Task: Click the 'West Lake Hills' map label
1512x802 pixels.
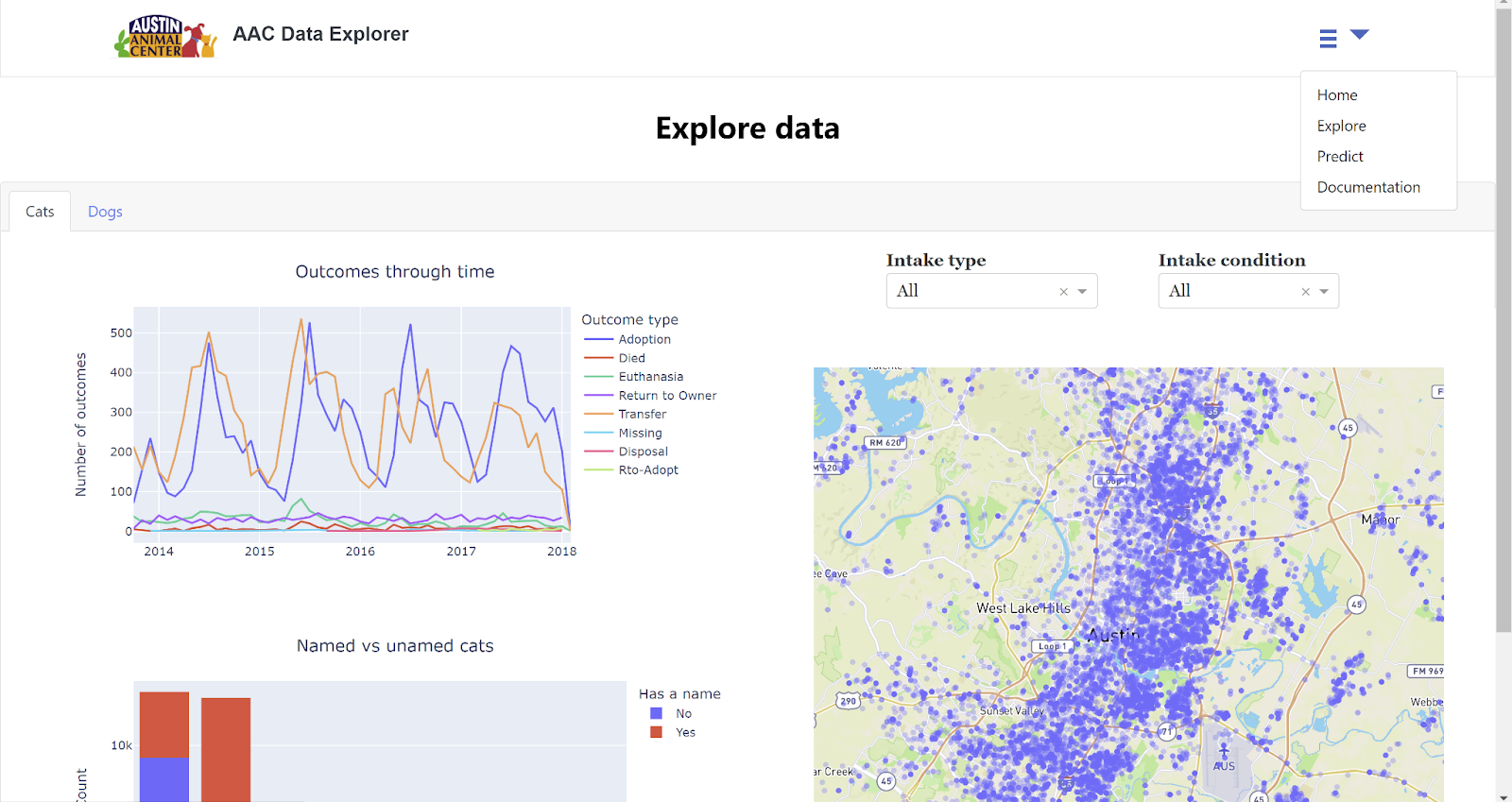Action: point(1023,608)
